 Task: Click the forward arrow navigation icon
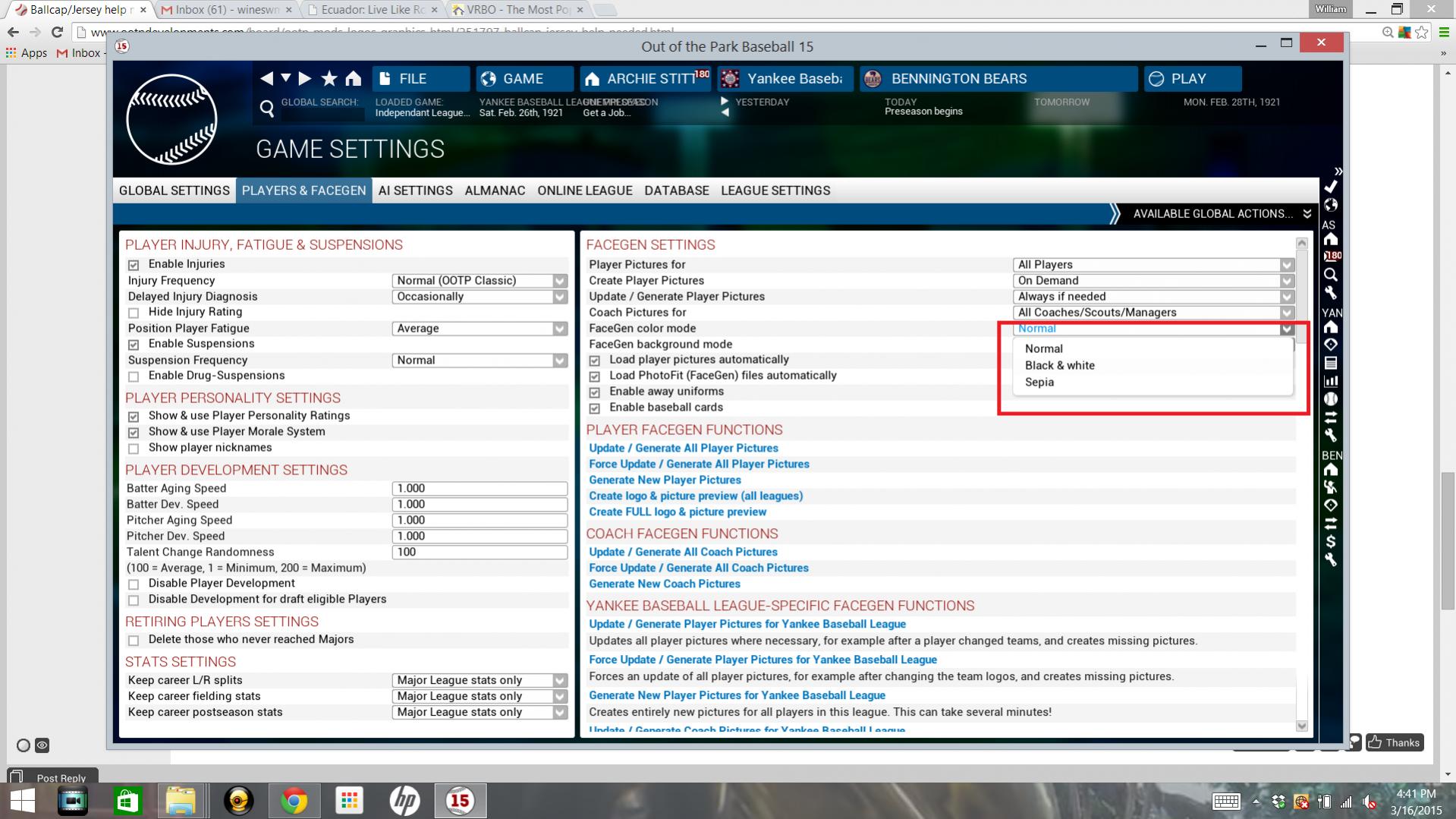click(305, 79)
